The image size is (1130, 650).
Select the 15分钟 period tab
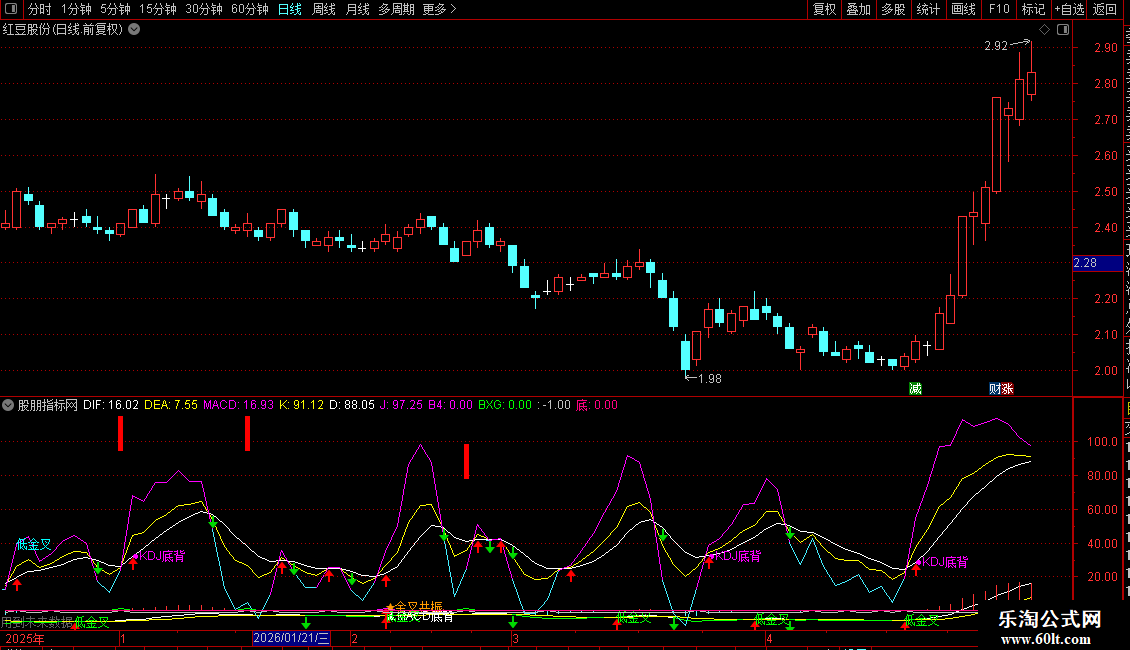(x=158, y=9)
